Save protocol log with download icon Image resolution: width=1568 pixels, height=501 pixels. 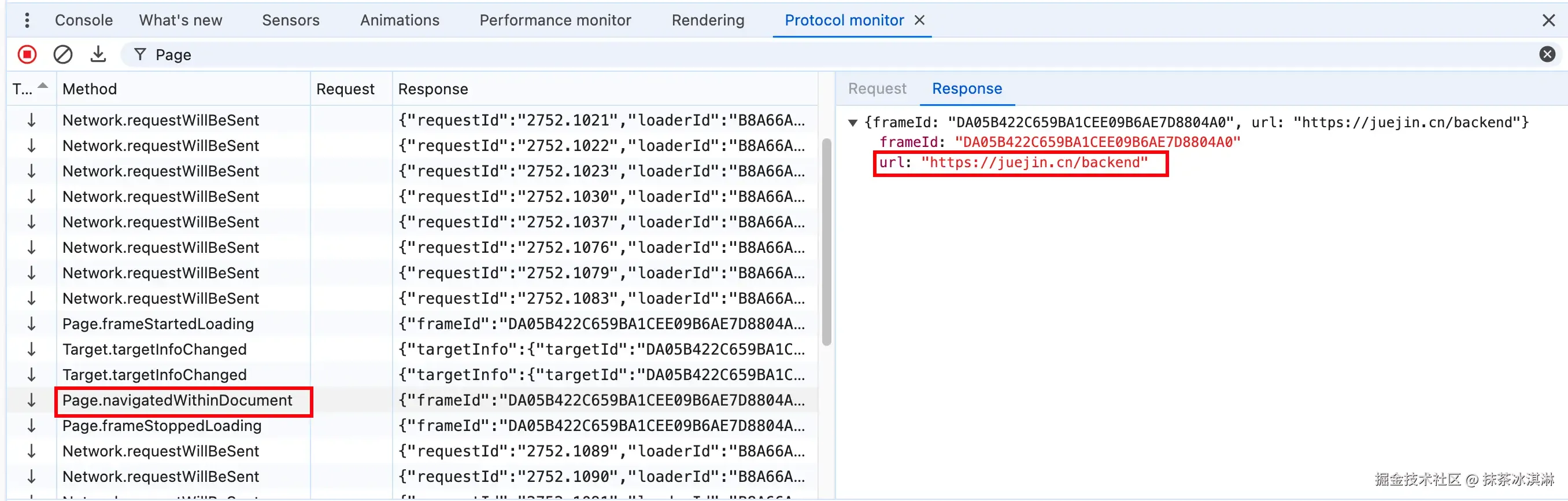coord(98,55)
